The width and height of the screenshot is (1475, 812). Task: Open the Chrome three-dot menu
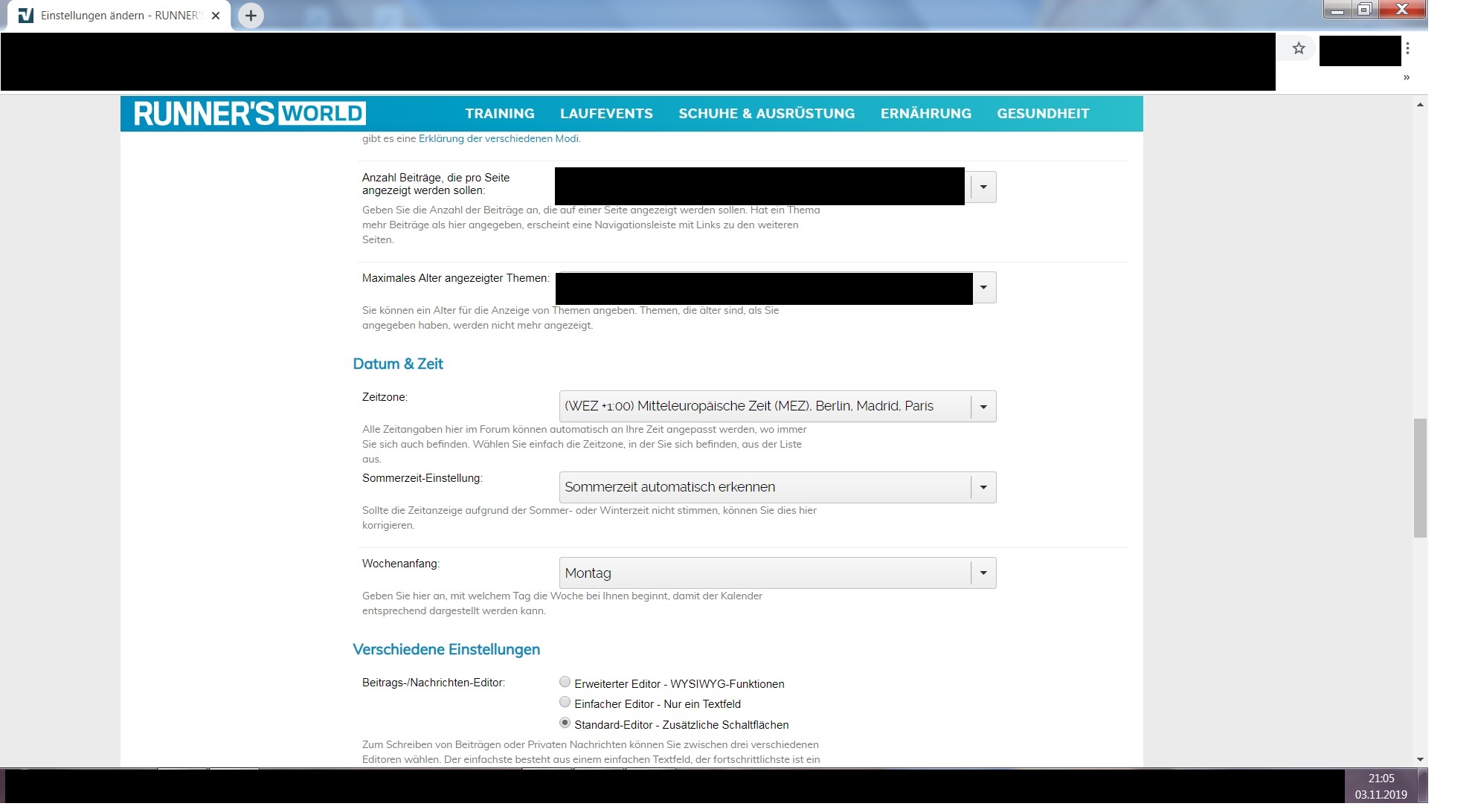coord(1407,49)
